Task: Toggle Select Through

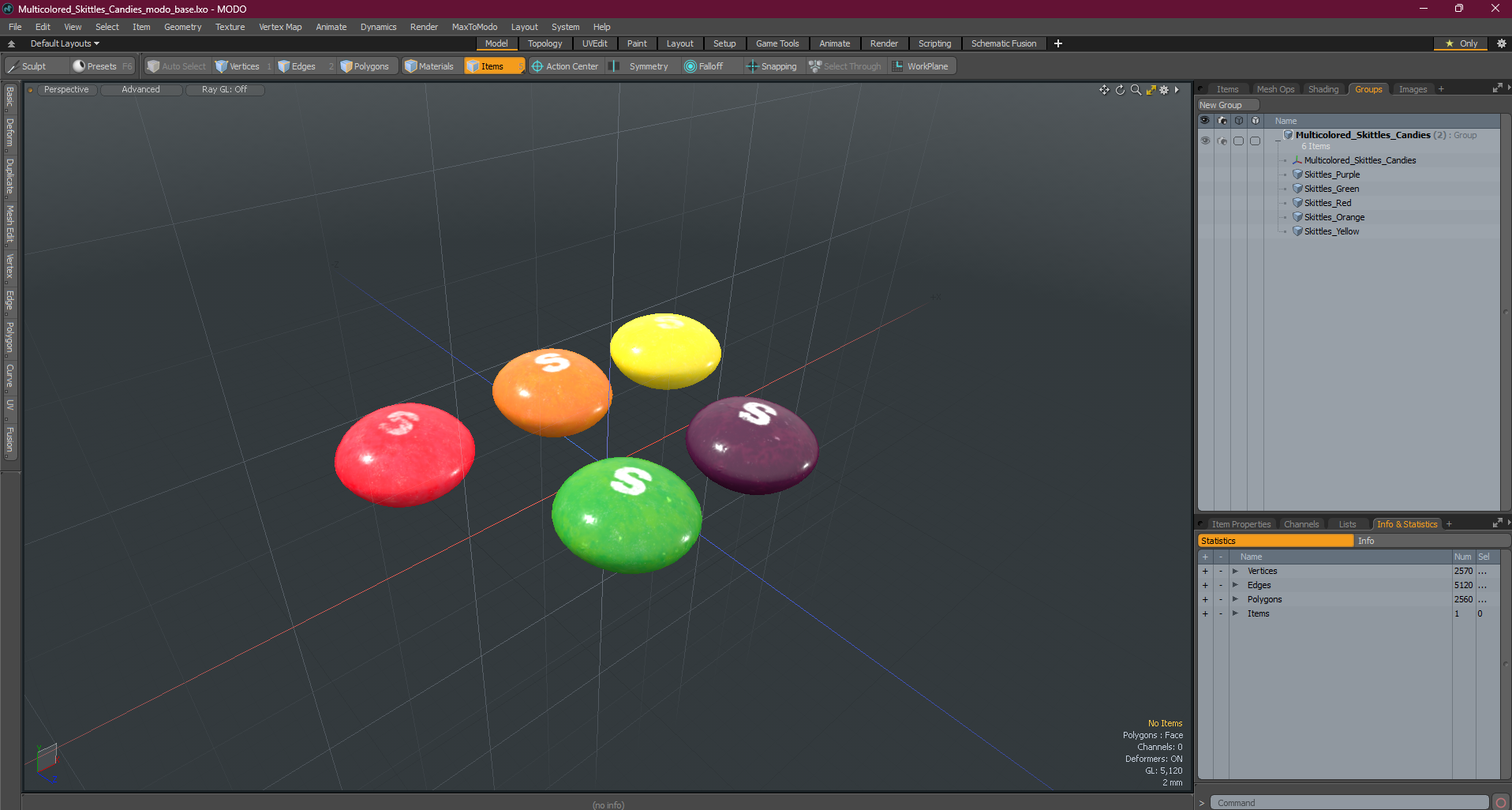Action: [x=845, y=66]
